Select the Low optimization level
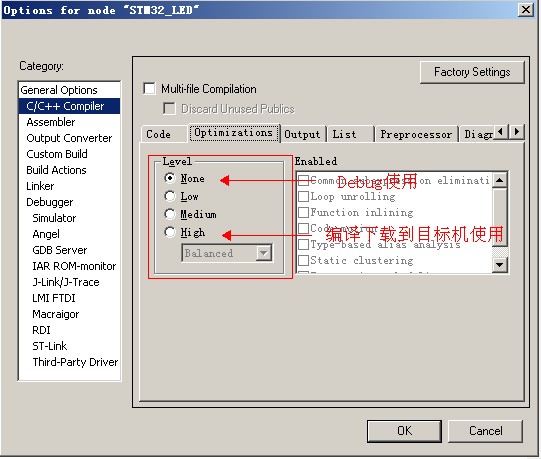 tap(170, 196)
